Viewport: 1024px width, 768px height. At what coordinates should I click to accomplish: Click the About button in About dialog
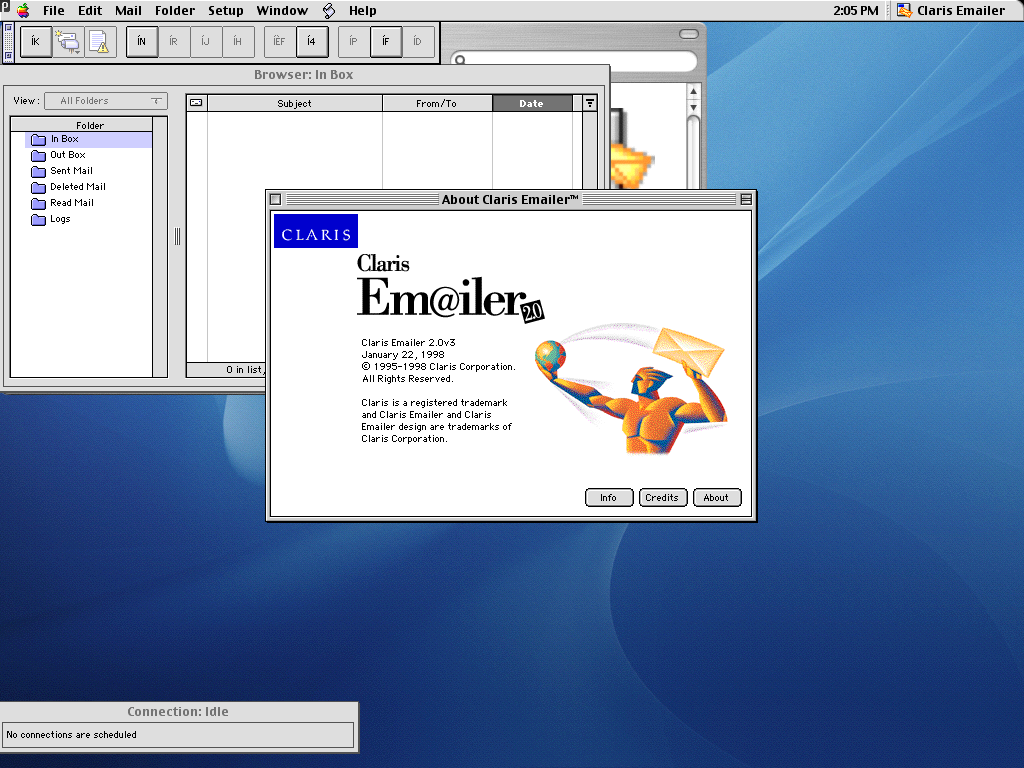point(716,498)
